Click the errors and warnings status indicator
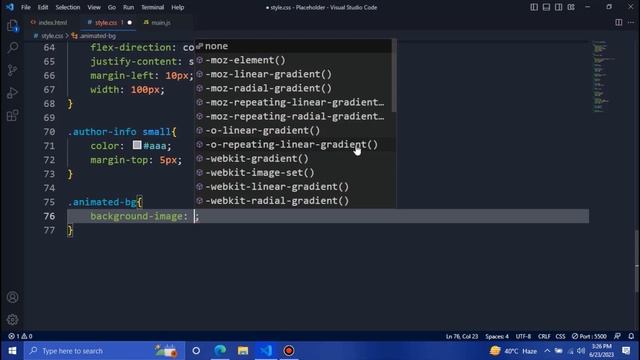640x360 pixels. click(20, 336)
